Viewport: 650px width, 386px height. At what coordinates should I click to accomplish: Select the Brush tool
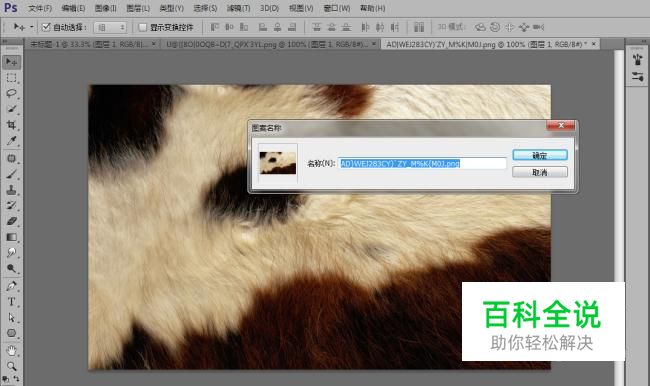click(12, 174)
